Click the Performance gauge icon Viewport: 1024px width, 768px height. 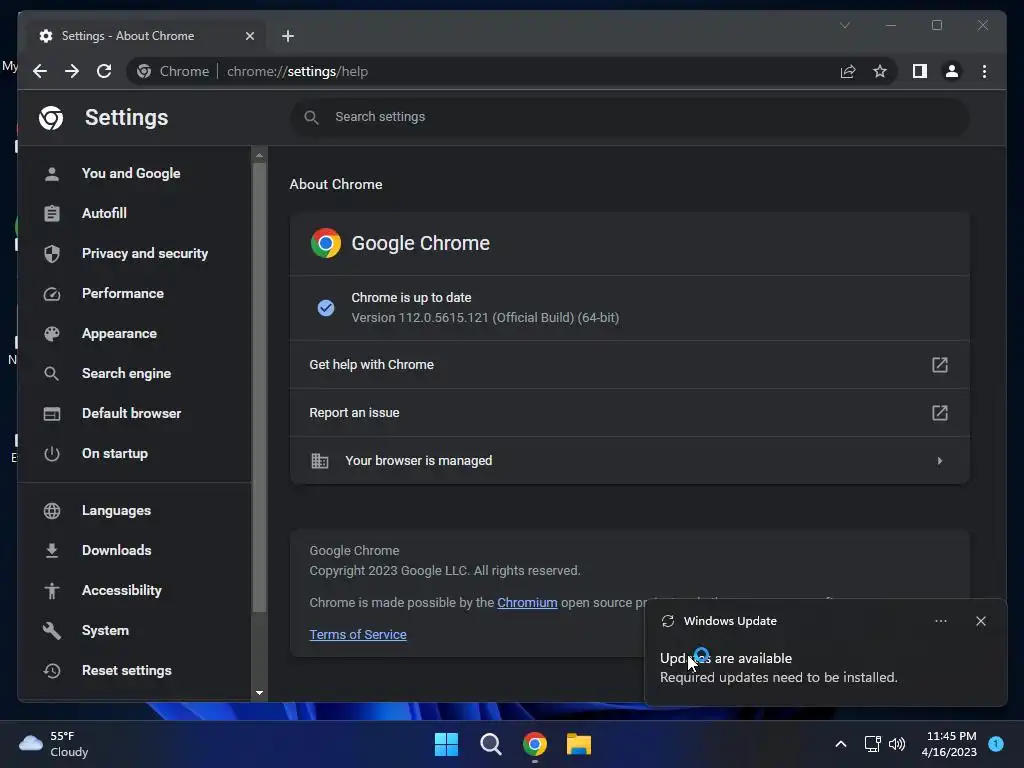point(52,294)
